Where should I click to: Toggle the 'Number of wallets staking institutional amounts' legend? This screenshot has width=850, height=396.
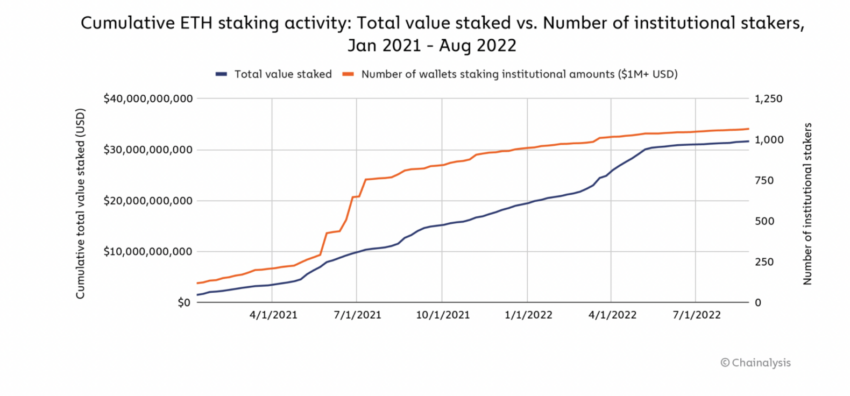tap(519, 75)
